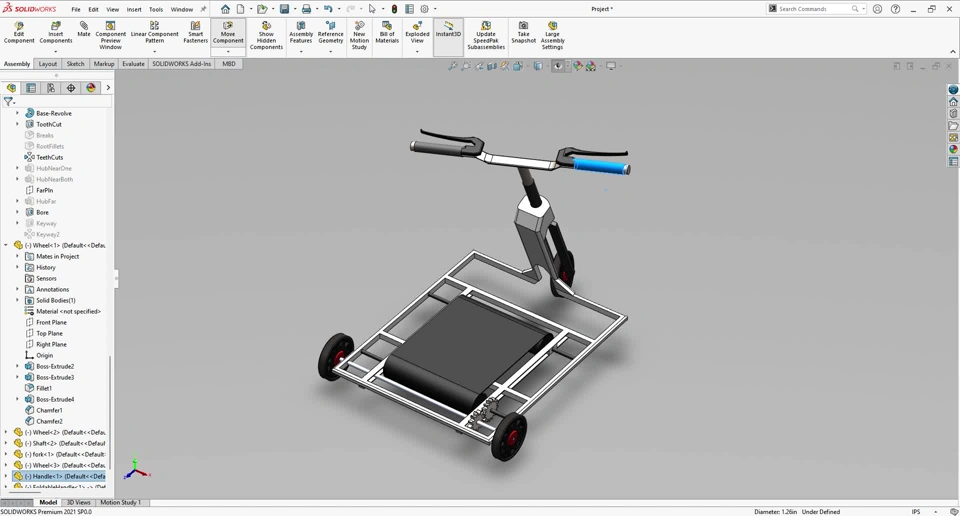Image resolution: width=960 pixels, height=516 pixels.
Task: Open Reference Geometry tool
Action: point(331,33)
